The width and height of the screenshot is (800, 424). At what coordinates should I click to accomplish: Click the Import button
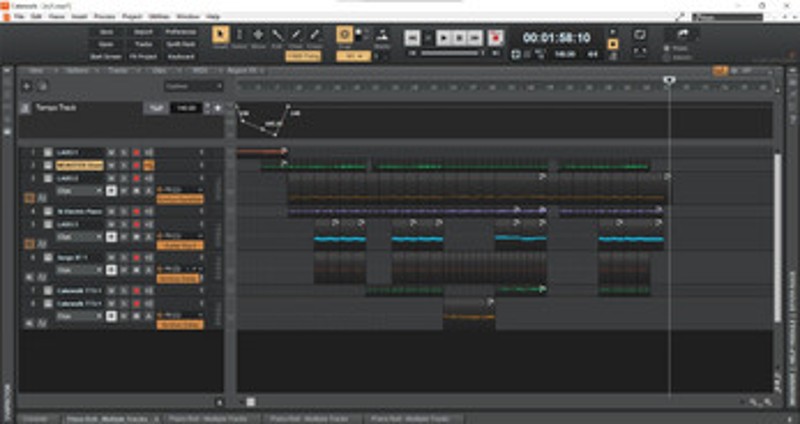click(143, 32)
